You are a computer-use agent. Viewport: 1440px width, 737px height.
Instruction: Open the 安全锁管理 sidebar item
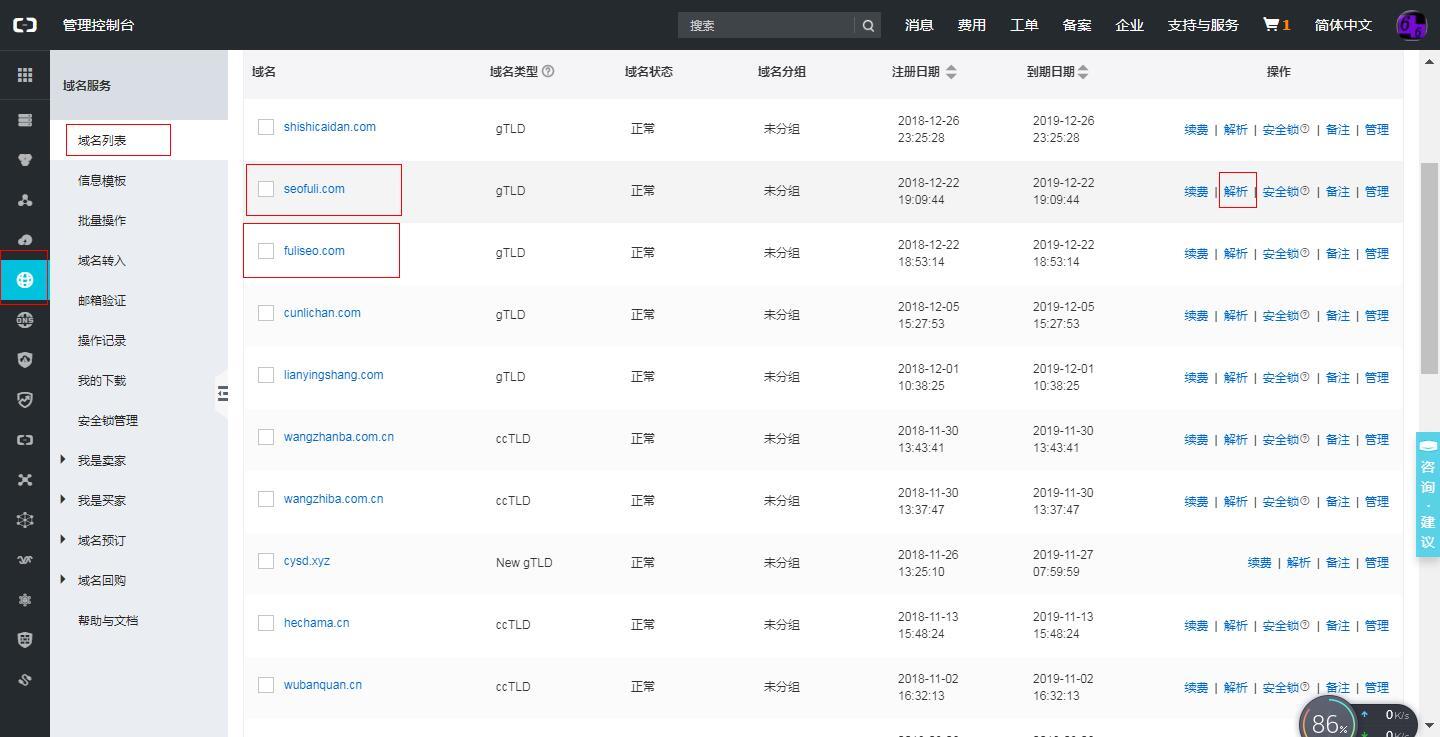click(x=108, y=420)
